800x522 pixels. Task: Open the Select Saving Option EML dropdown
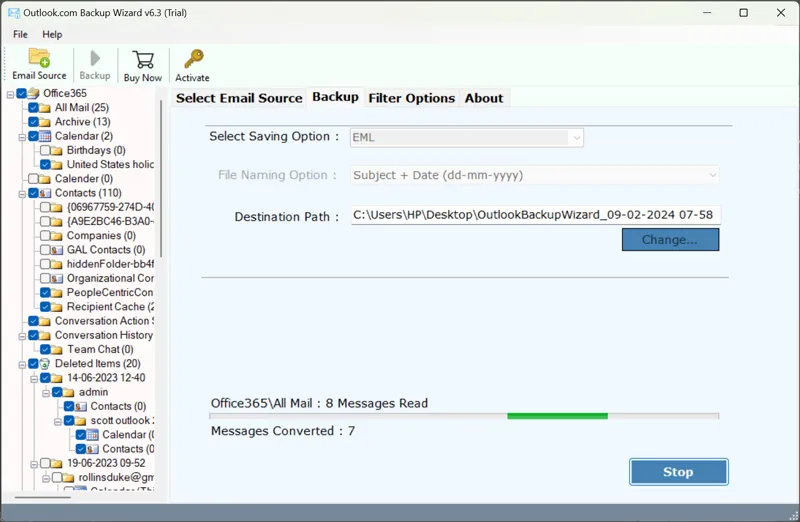466,138
